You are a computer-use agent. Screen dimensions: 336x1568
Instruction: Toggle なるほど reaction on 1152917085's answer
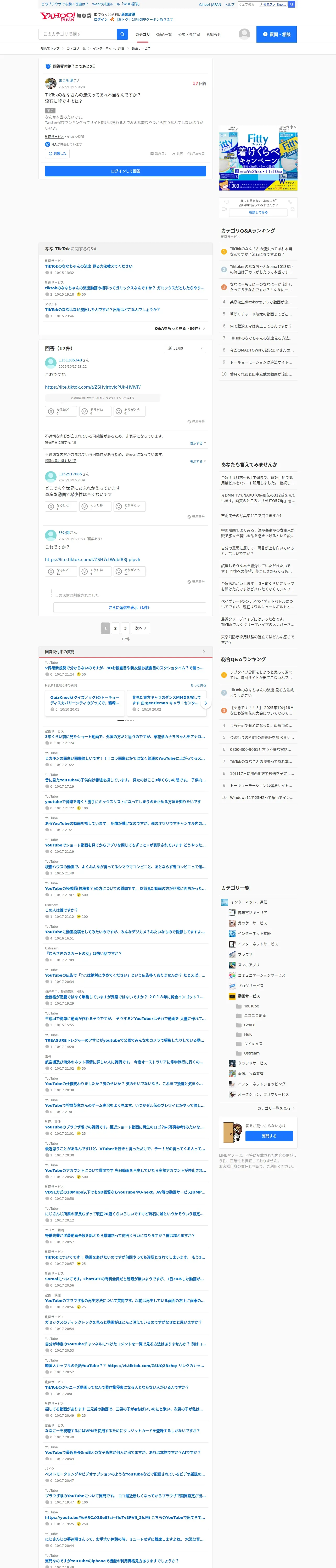coord(60,506)
